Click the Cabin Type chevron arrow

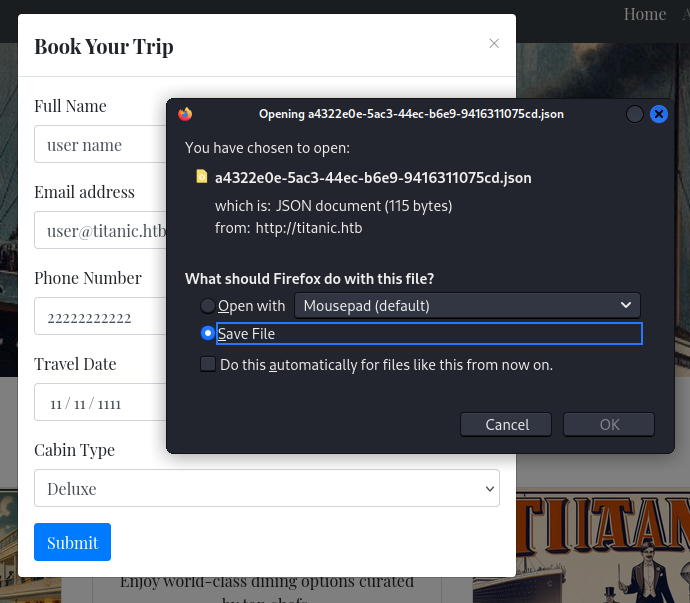point(489,489)
